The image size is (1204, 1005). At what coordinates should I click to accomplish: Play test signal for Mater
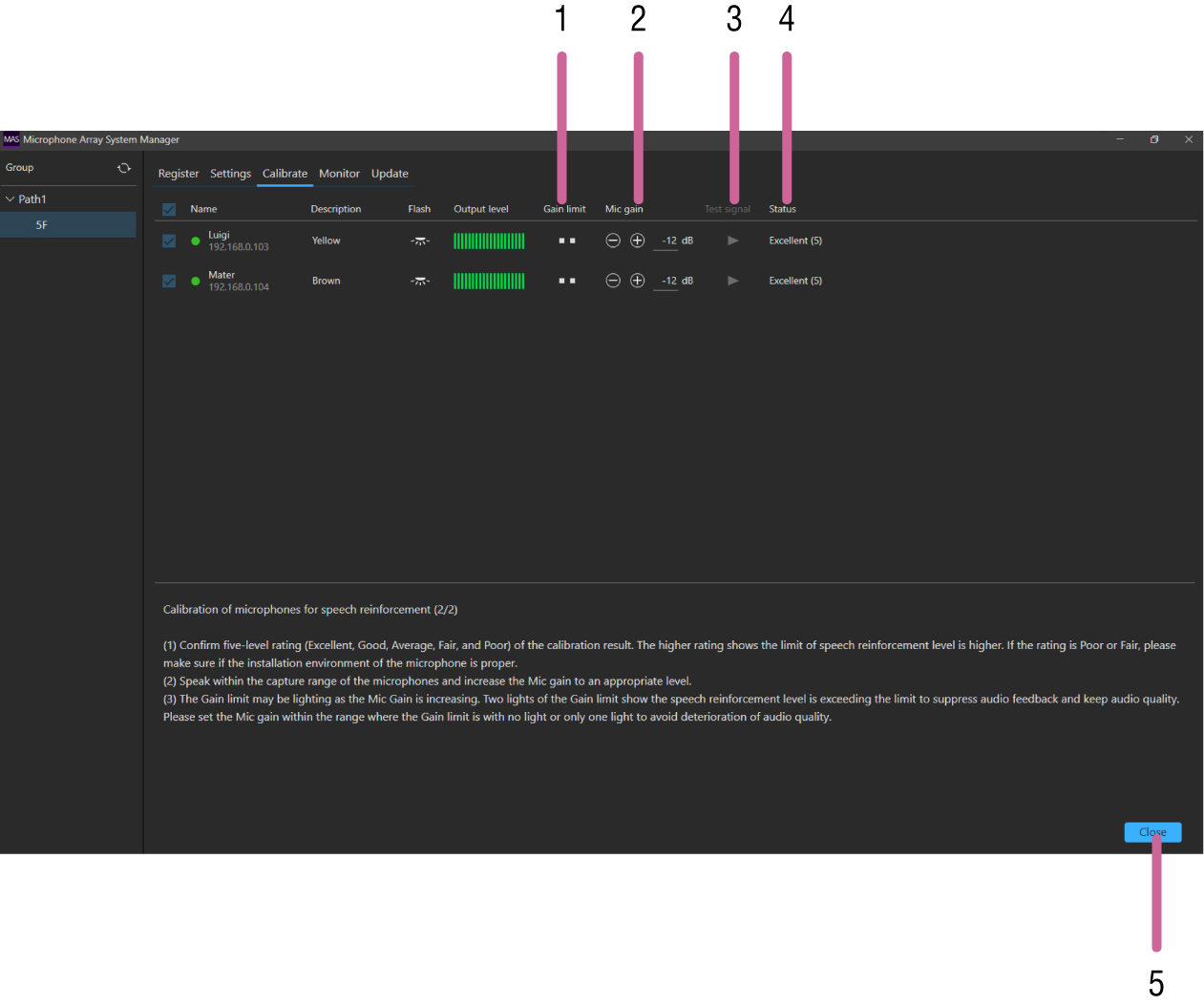pos(732,281)
